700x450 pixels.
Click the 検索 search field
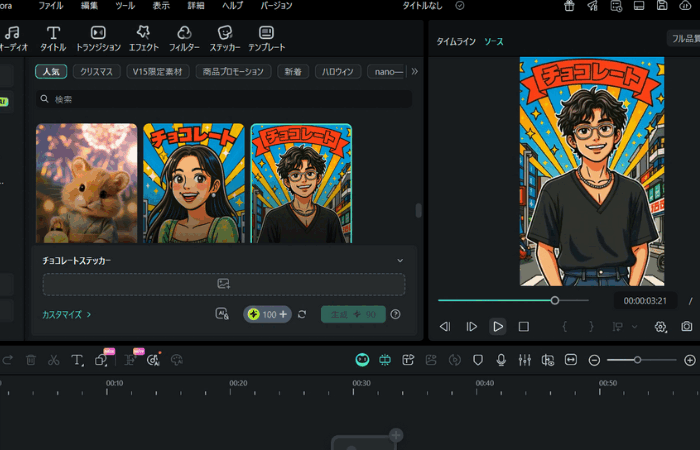(224, 99)
